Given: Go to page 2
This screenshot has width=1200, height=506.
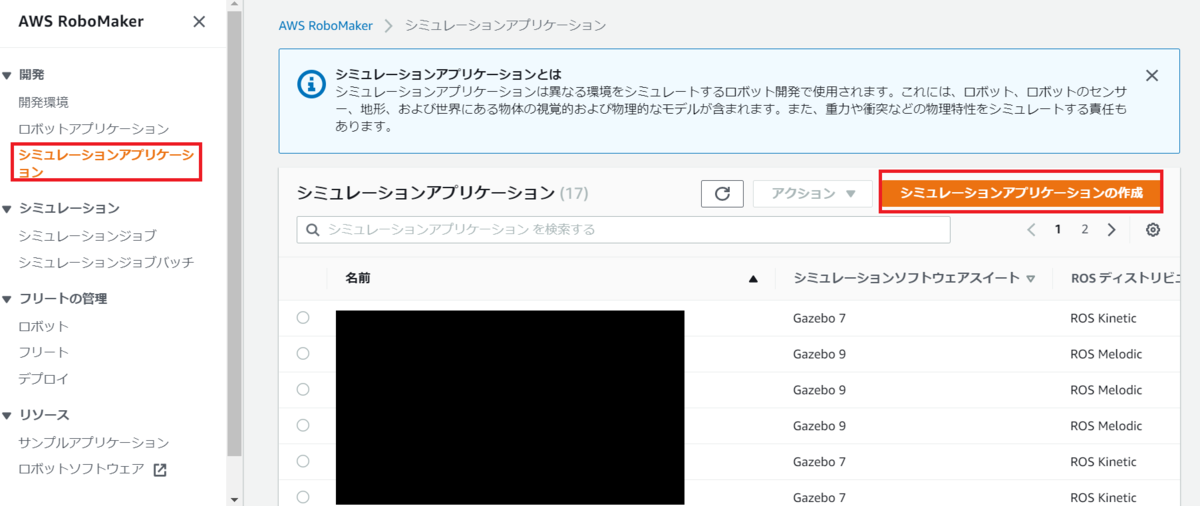Looking at the screenshot, I should pyautogui.click(x=1084, y=230).
